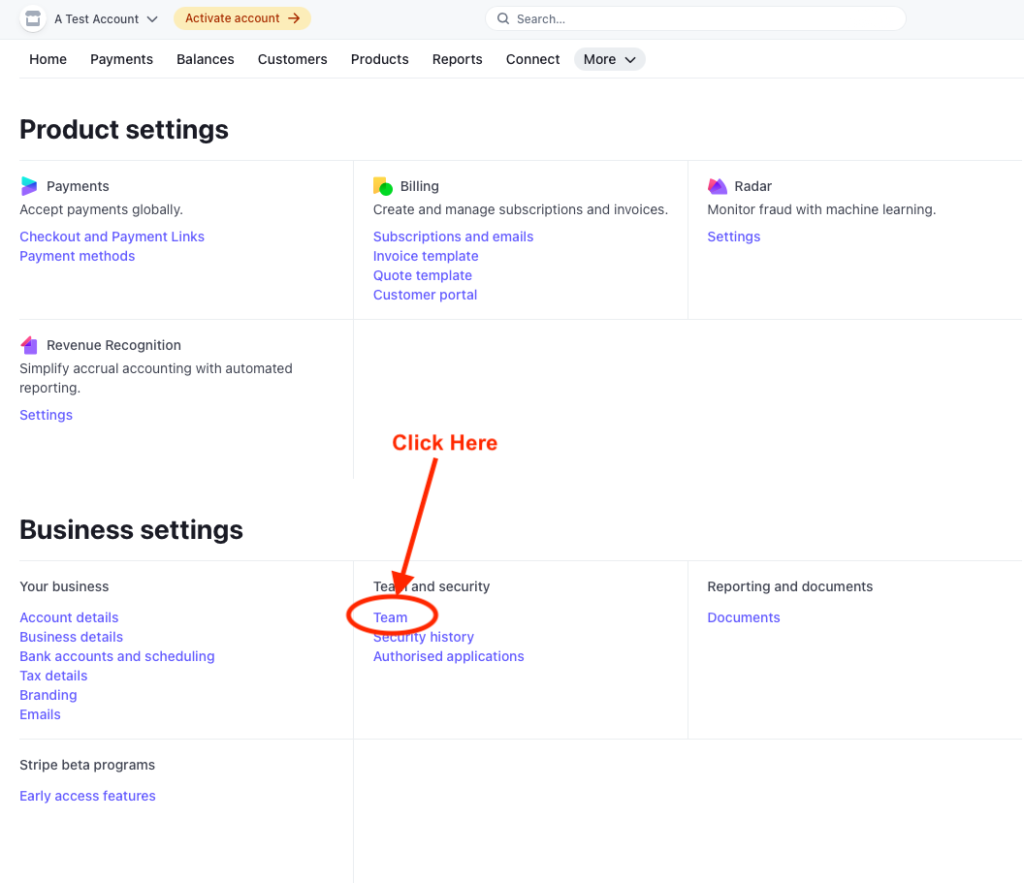Open the More navigation dropdown
The image size is (1024, 883).
609,59
